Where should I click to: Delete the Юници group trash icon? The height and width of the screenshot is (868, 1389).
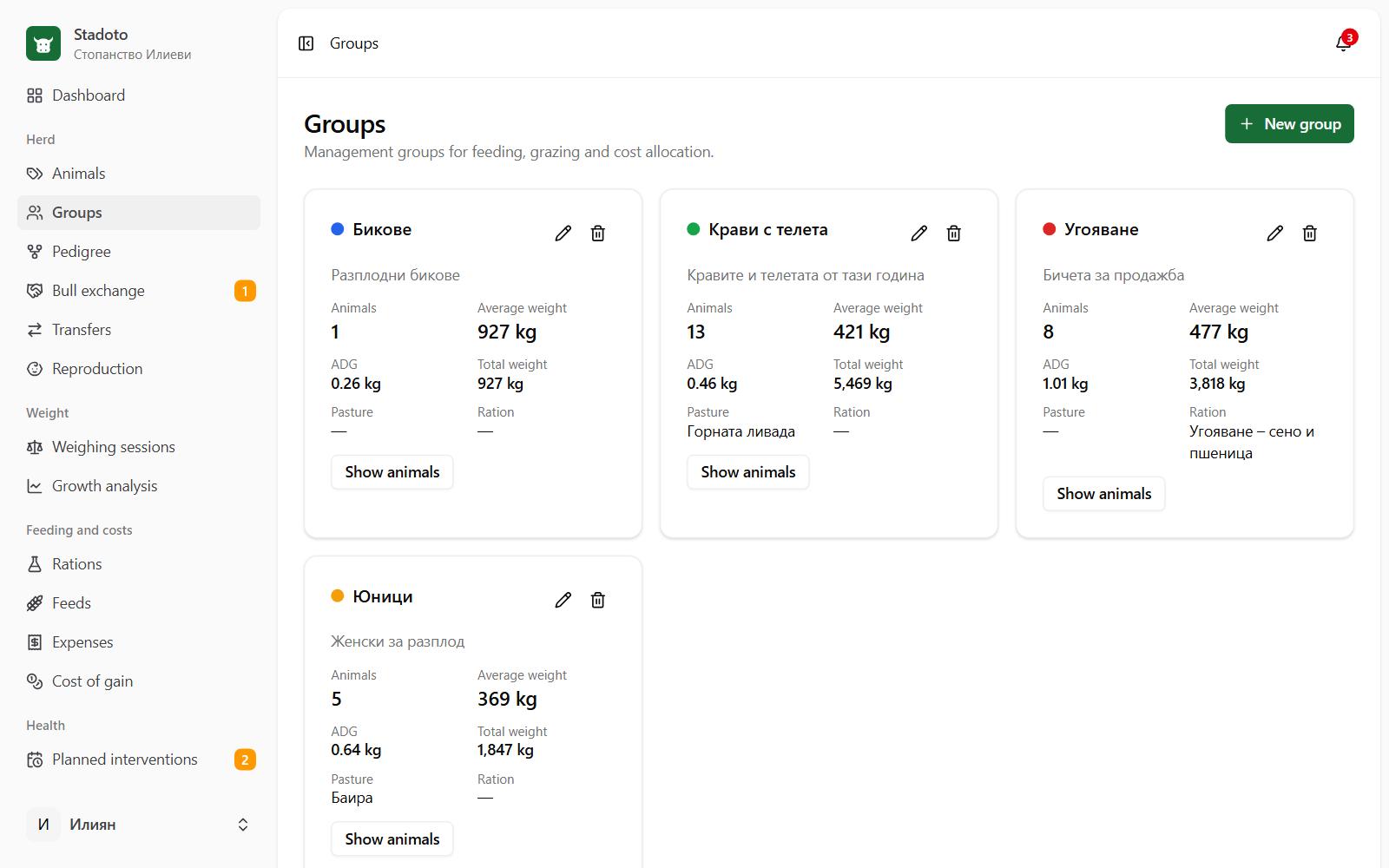[598, 600]
